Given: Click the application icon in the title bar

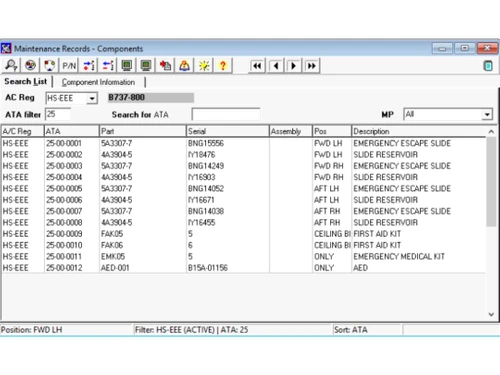Looking at the screenshot, I should click(x=6, y=48).
